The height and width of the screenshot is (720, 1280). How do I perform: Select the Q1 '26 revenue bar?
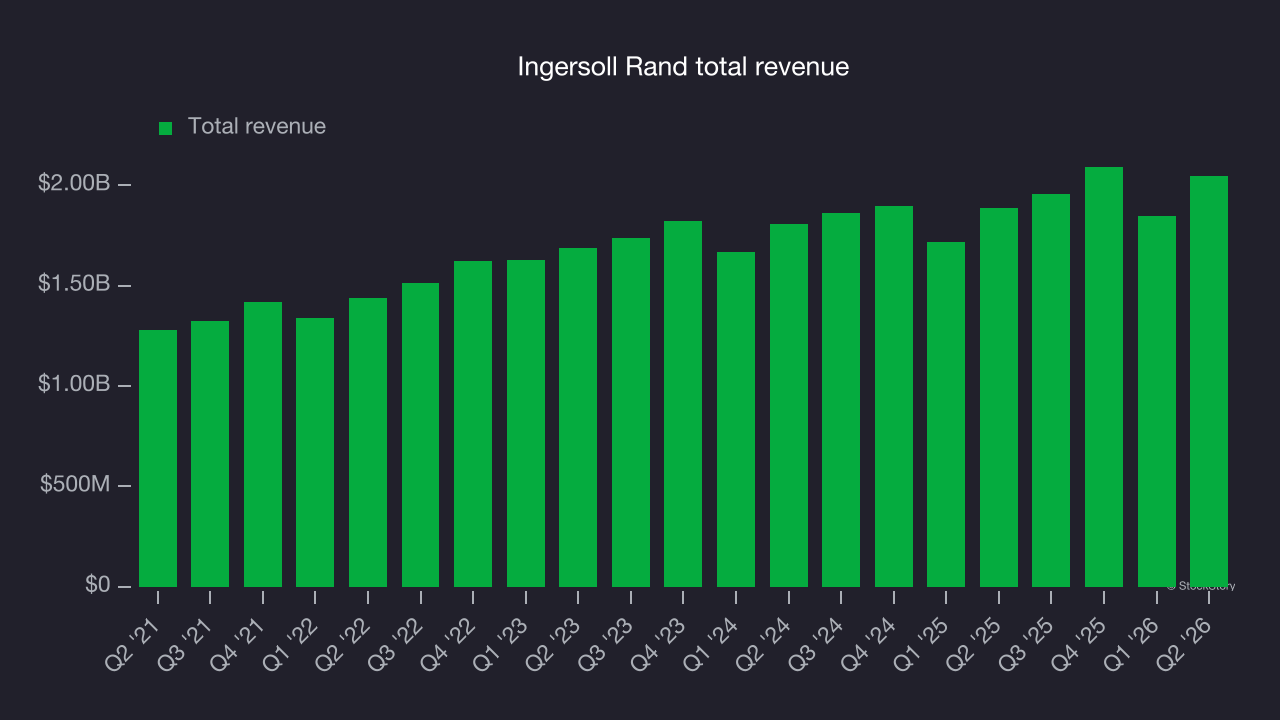(1157, 401)
